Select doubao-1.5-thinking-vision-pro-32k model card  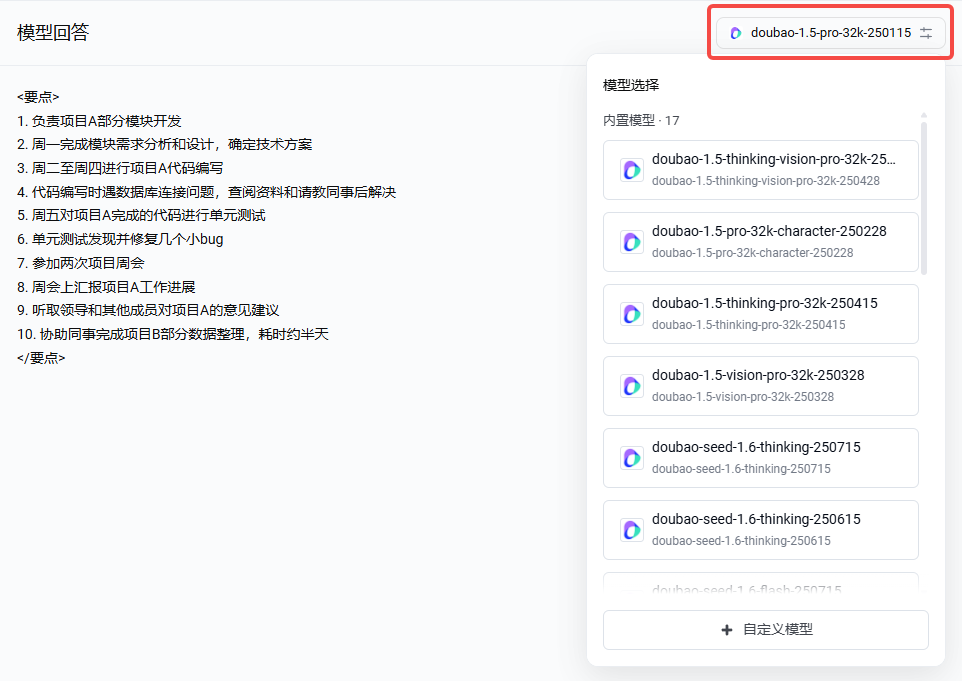(x=760, y=170)
